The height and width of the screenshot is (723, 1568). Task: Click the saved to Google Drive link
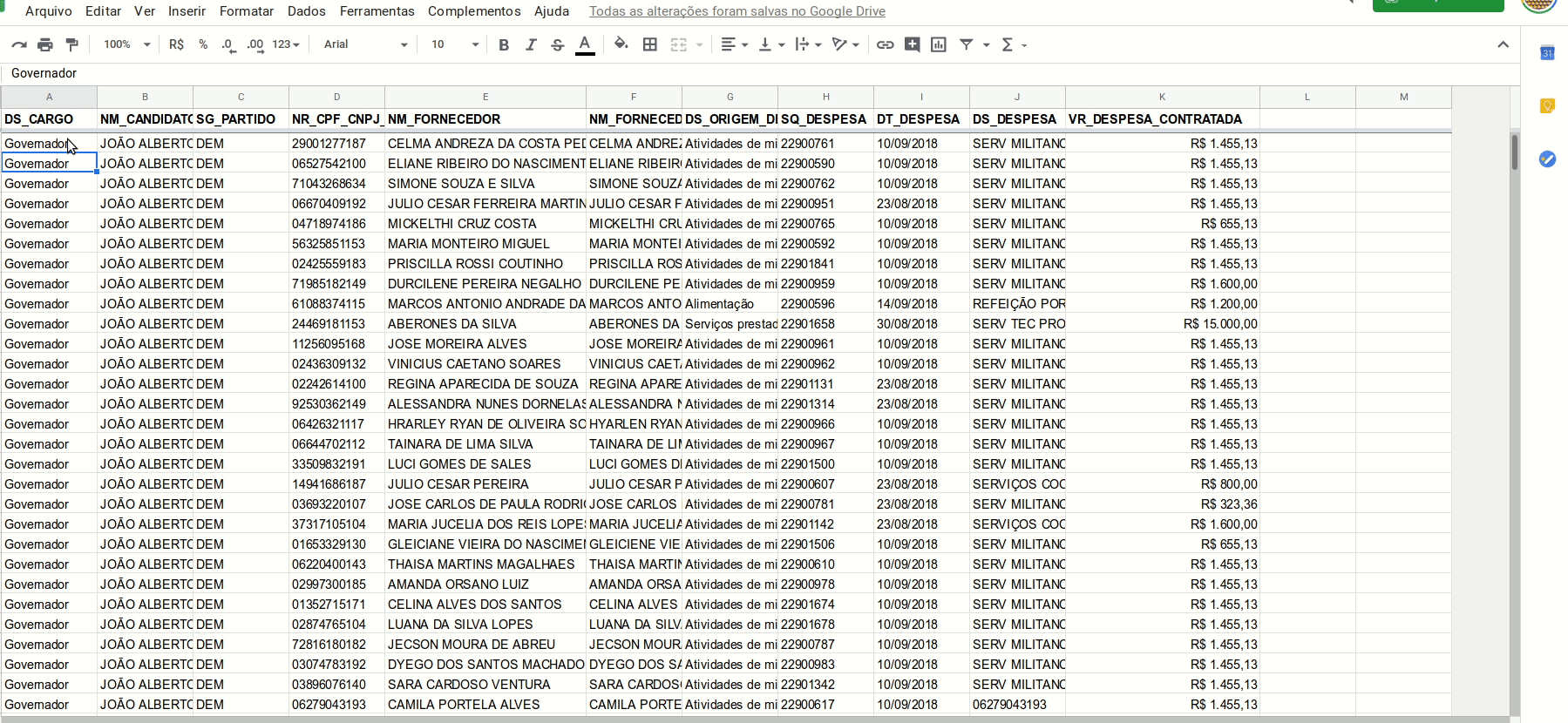pyautogui.click(x=736, y=11)
